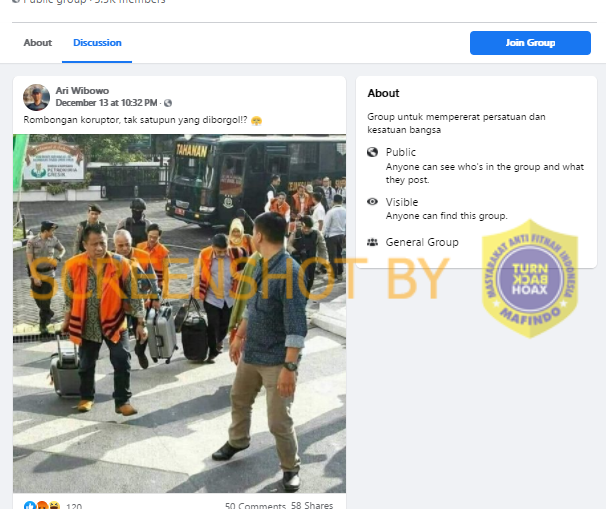View the 58 Shares link
Viewport: 606px width, 509px height.
(312, 505)
